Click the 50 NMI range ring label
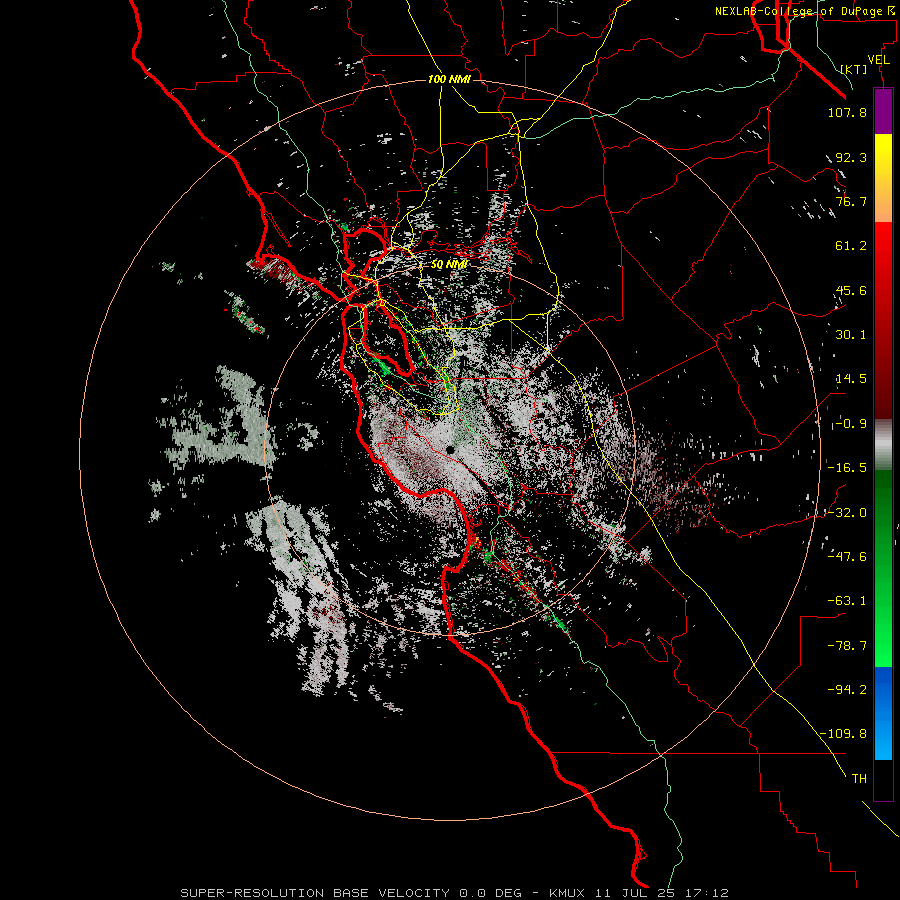900x900 pixels. click(449, 265)
